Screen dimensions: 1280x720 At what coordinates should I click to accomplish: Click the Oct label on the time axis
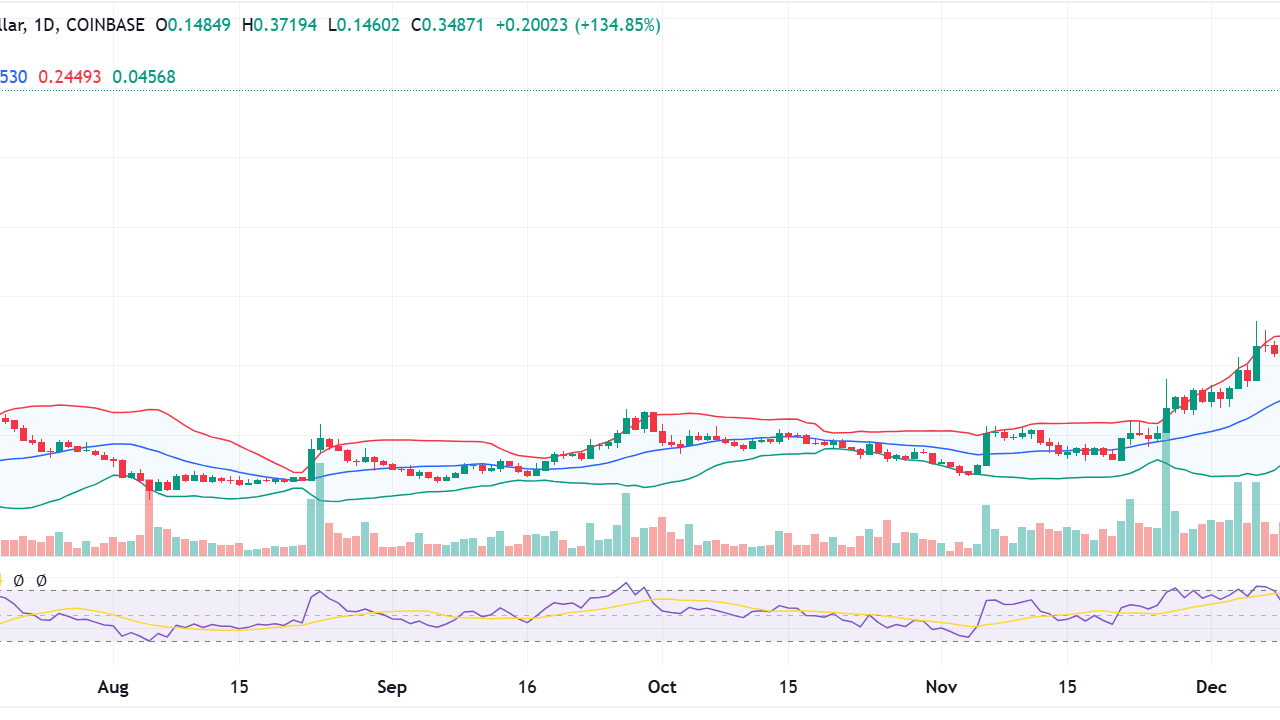(662, 687)
